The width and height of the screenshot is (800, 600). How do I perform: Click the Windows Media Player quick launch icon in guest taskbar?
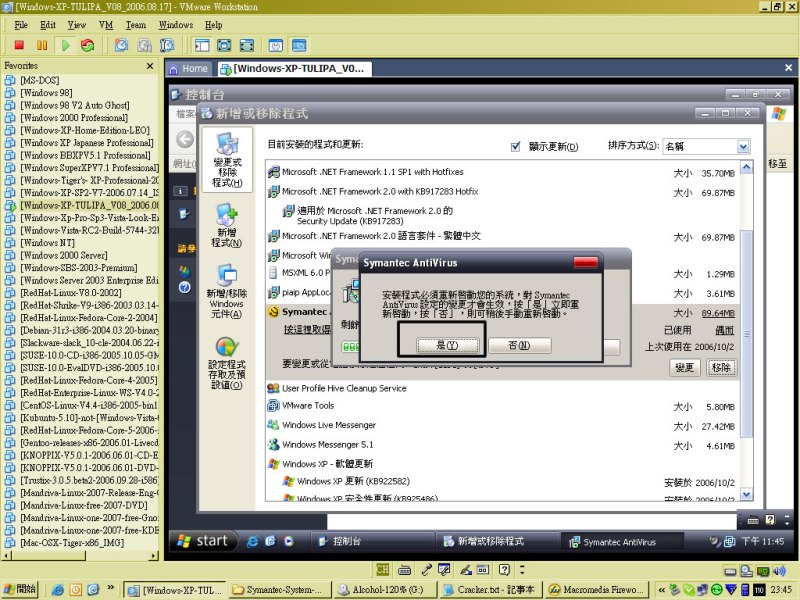tap(289, 541)
